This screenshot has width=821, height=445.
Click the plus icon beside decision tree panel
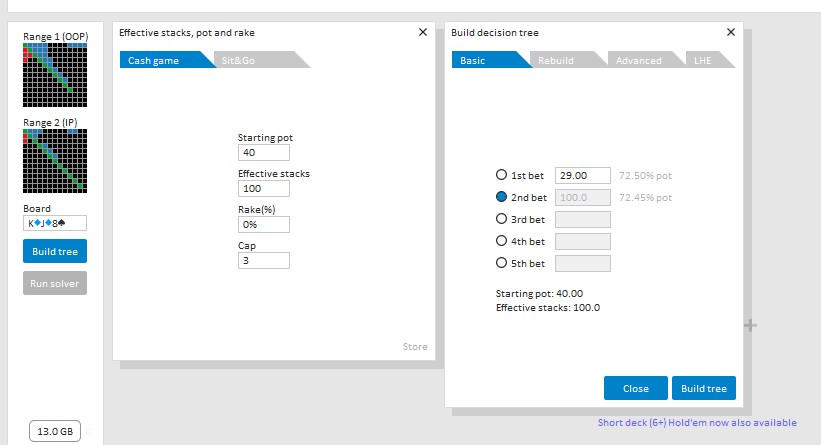tap(751, 325)
